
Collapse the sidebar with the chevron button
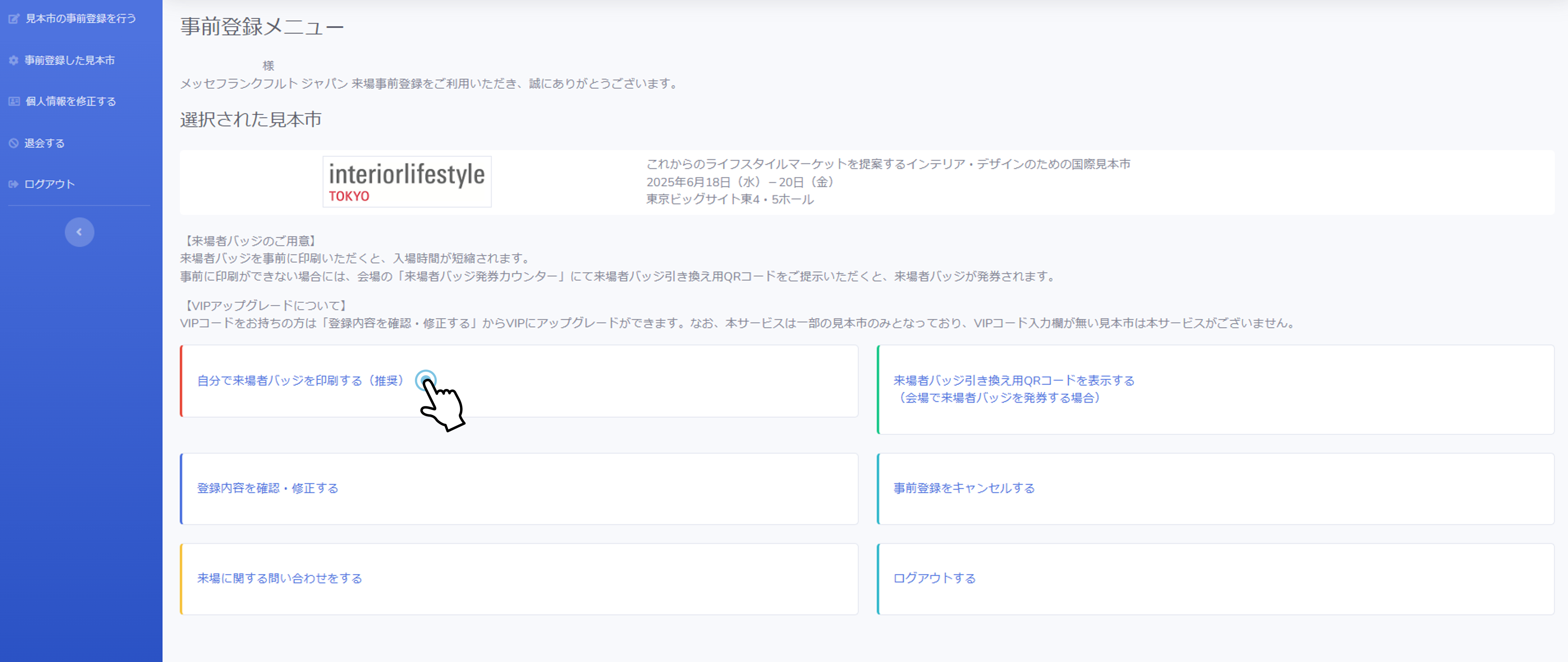[79, 232]
